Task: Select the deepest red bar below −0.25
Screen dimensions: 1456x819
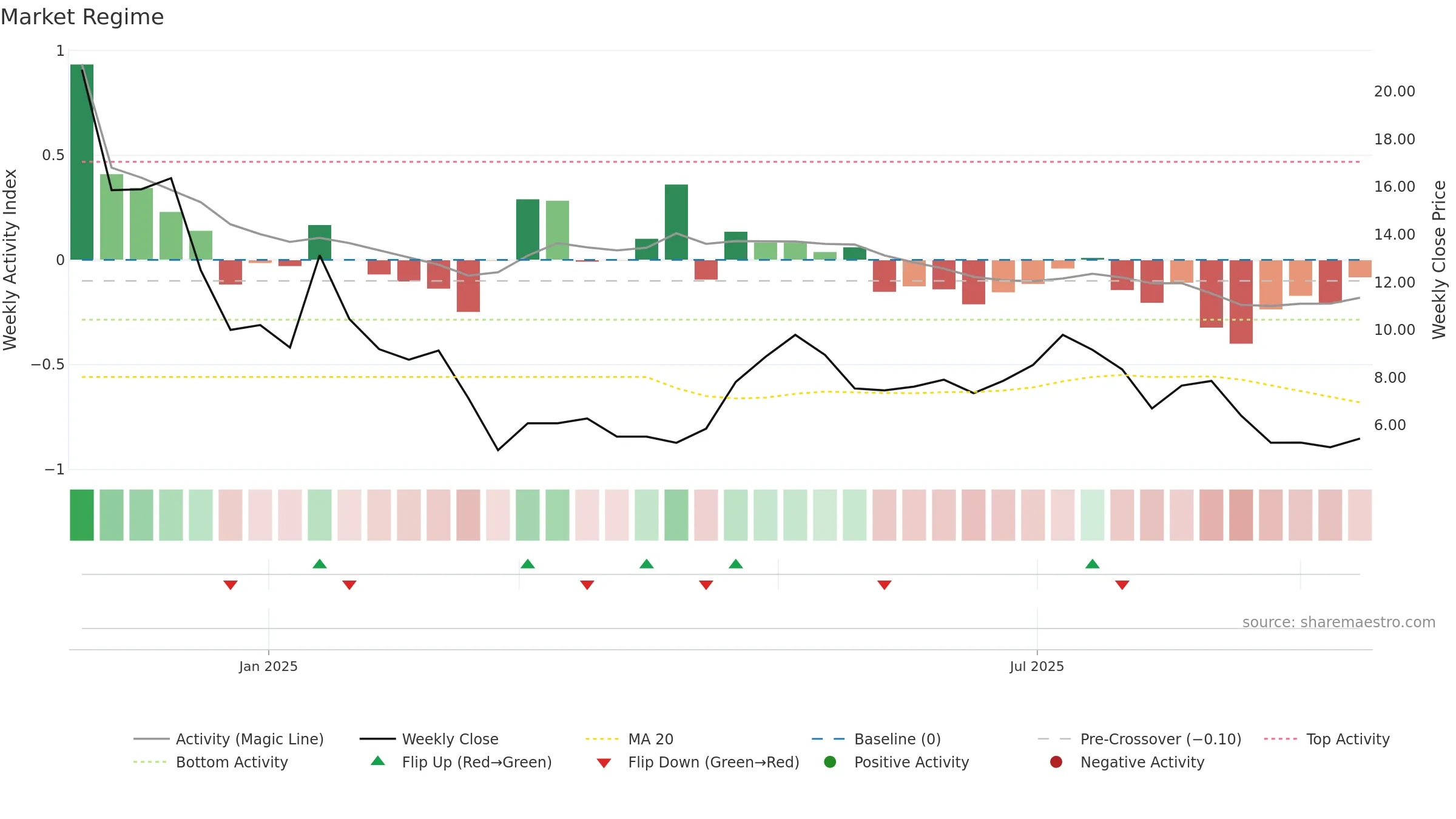Action: point(1241,302)
